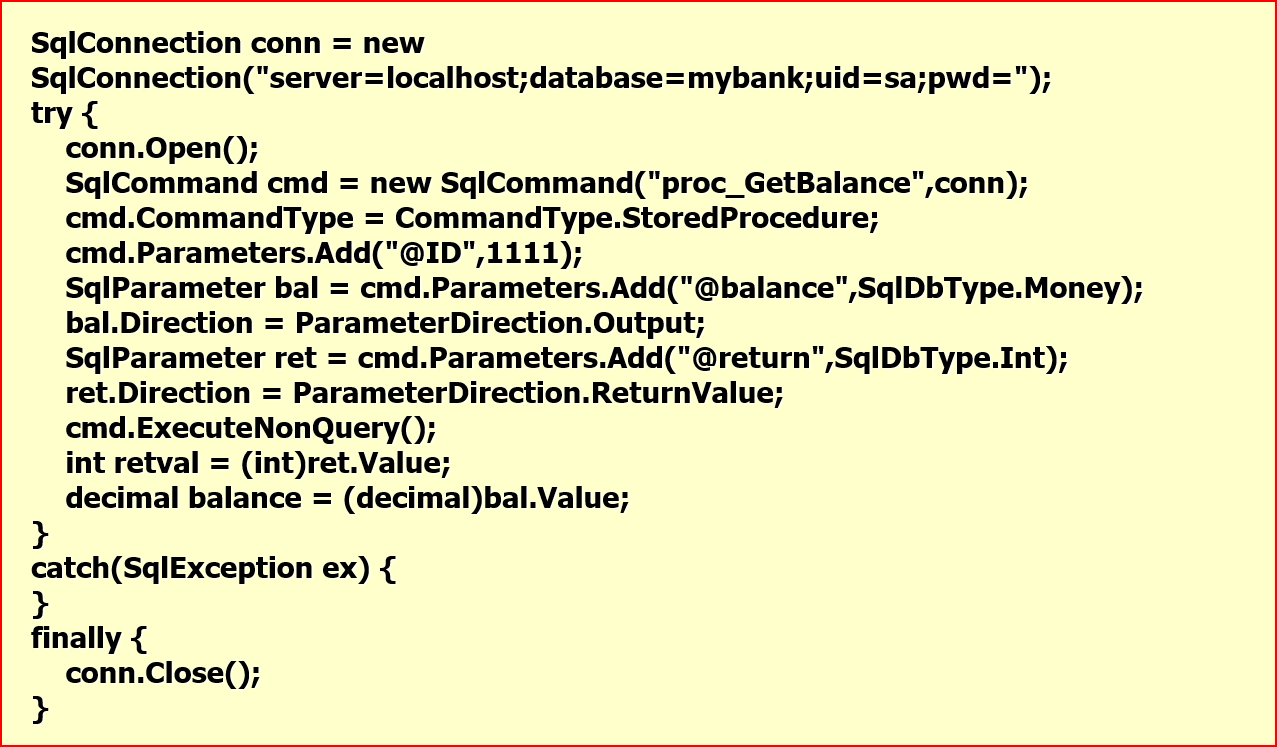Click CommandType.StoredProcedure text
This screenshot has height=747, width=1277.
point(637,219)
